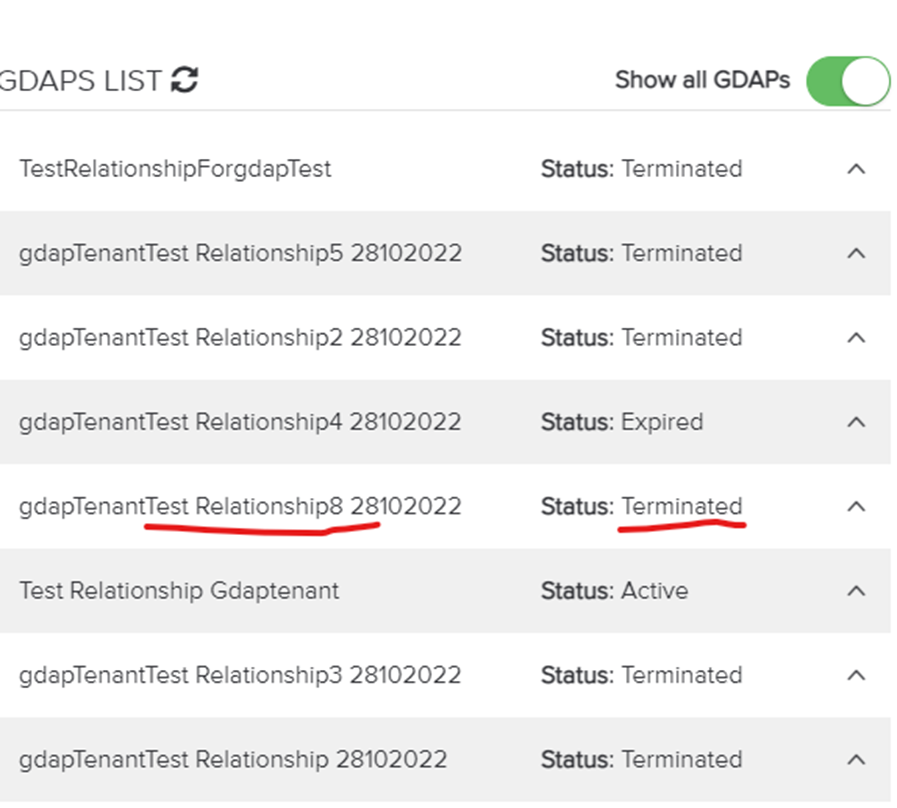The image size is (897, 808).
Task: Collapse gdapTenantTest Relationship3 28102022 chevron
Action: point(857,675)
